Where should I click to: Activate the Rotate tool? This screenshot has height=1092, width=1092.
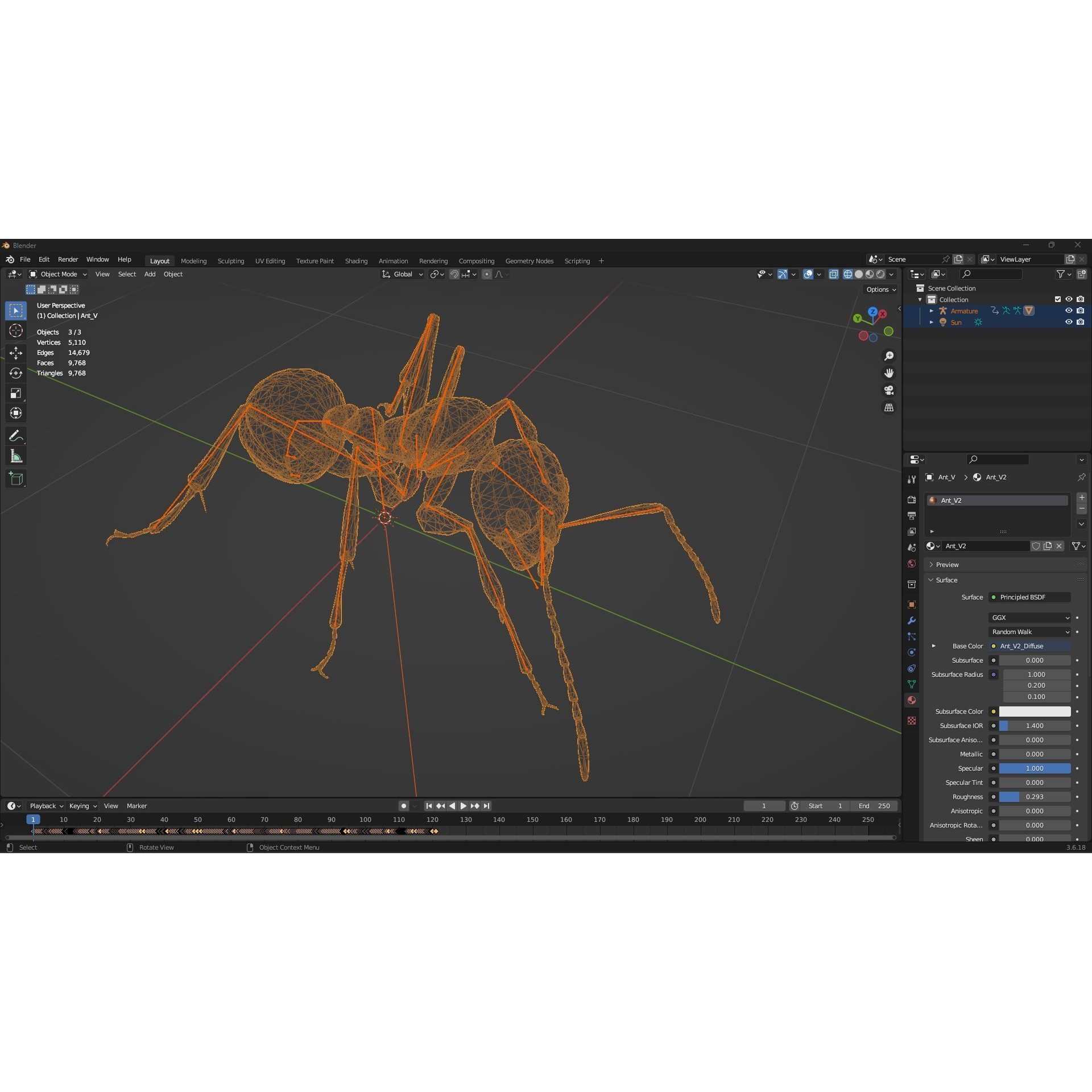click(x=16, y=373)
